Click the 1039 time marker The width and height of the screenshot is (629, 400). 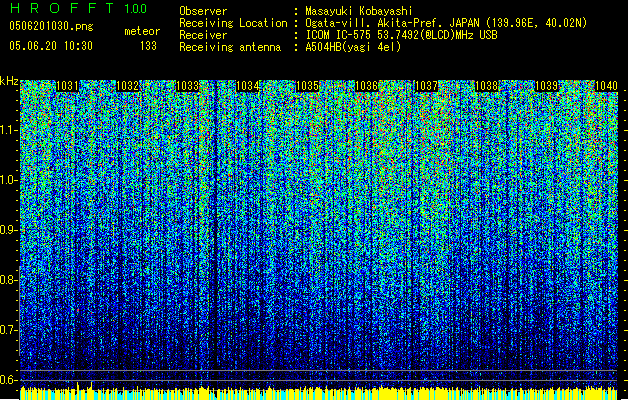(x=547, y=87)
